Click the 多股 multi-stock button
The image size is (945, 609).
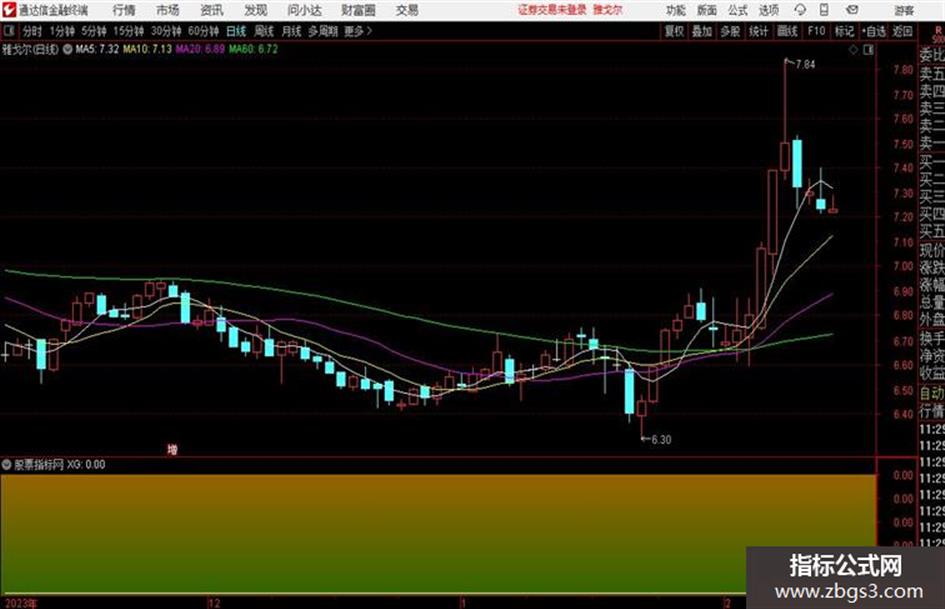730,31
